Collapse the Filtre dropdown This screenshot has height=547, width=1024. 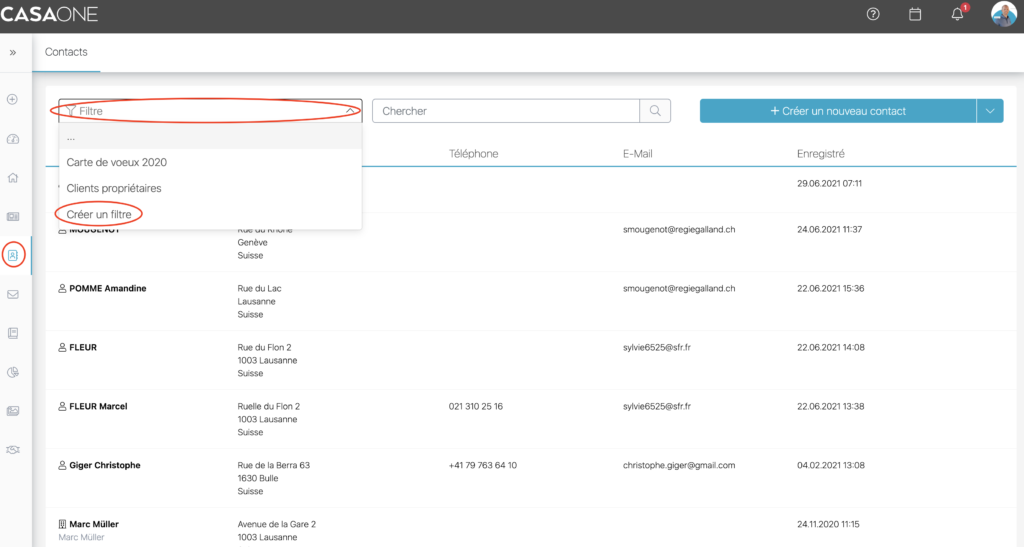click(348, 111)
